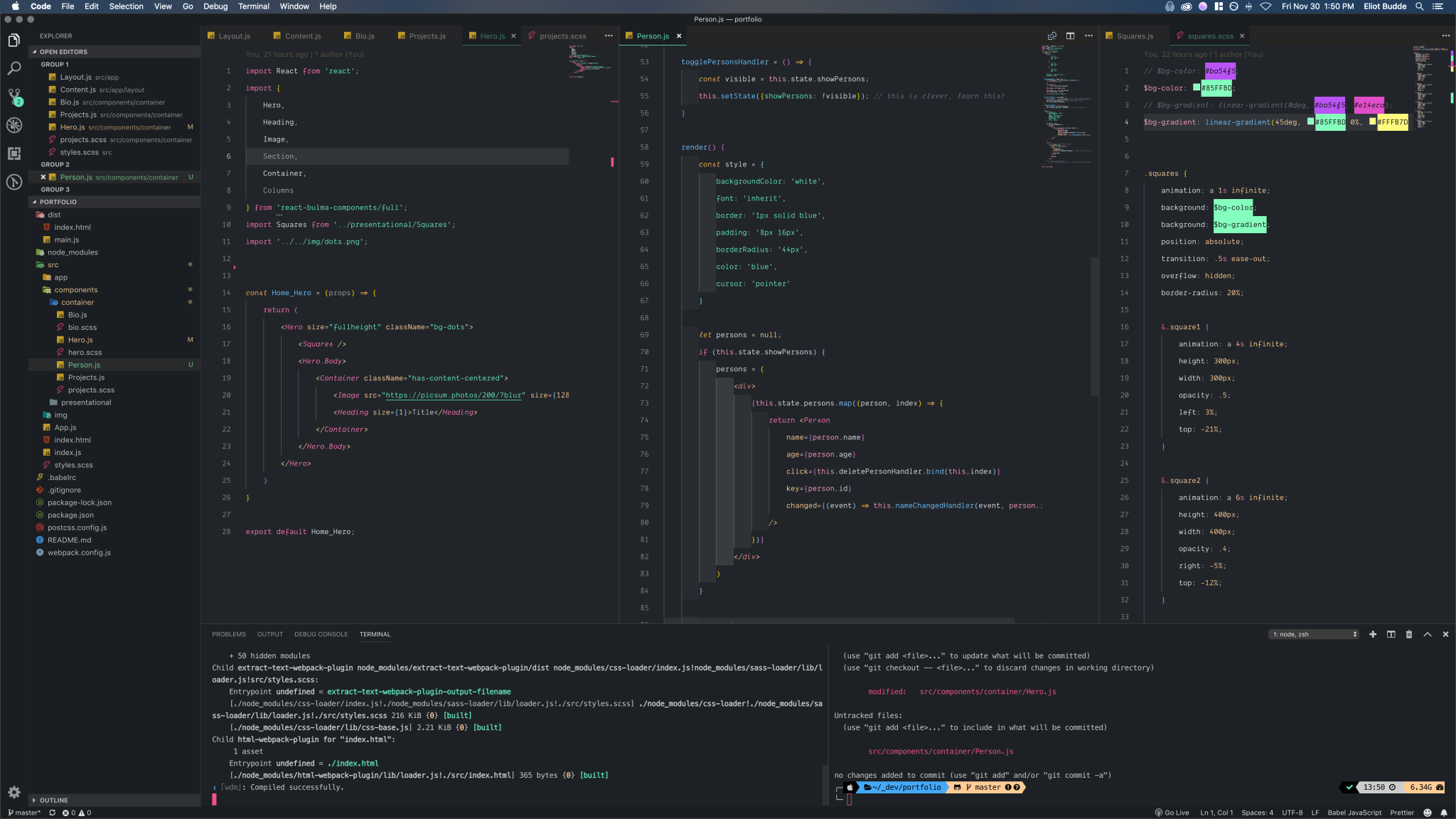
Task: Synchronize changes in status bar
Action: (52, 813)
